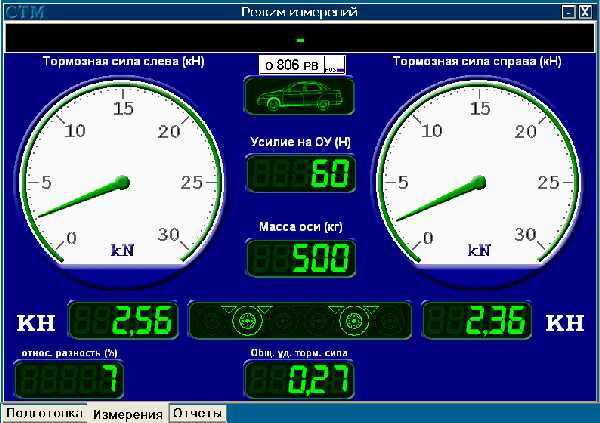
Task: Click the green car silhouette icon
Action: 299,97
